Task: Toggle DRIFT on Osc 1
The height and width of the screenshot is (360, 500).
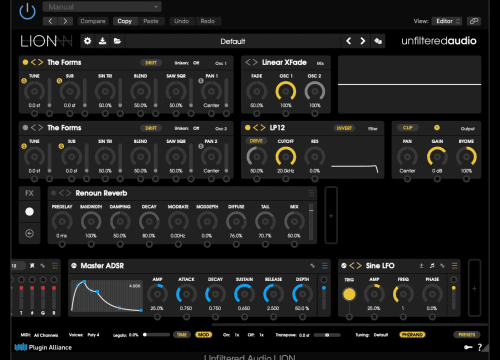Action: click(x=151, y=63)
